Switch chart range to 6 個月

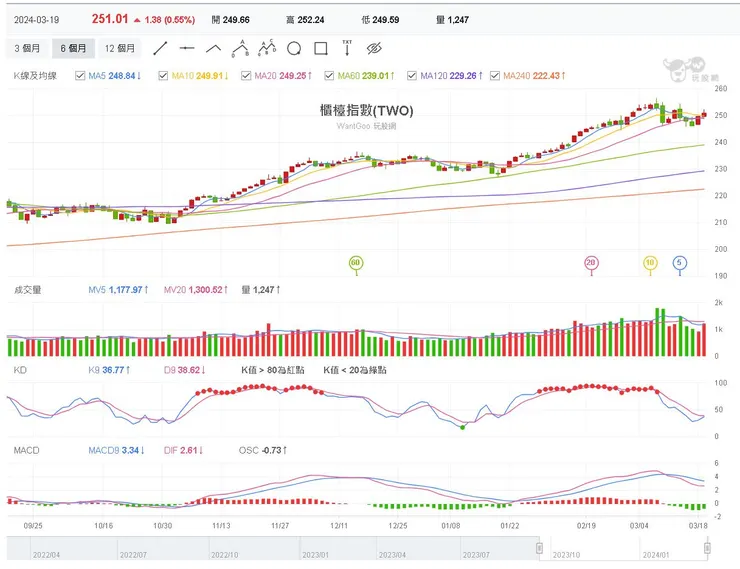(73, 48)
